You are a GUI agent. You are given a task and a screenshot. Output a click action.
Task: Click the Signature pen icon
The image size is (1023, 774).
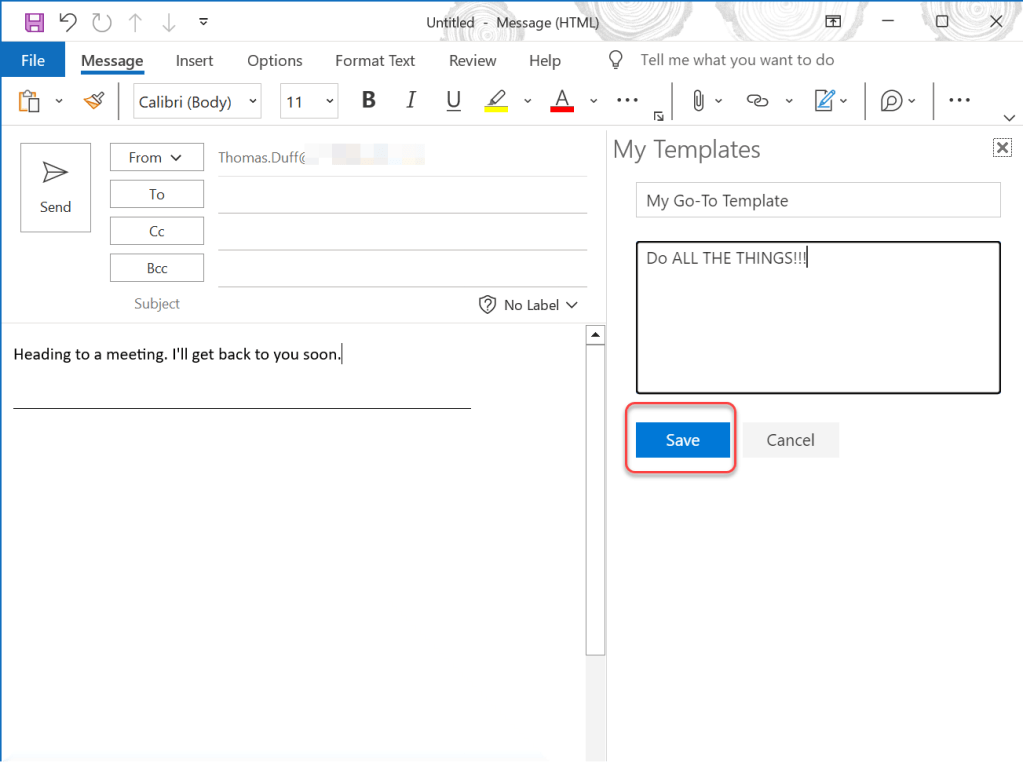point(824,101)
